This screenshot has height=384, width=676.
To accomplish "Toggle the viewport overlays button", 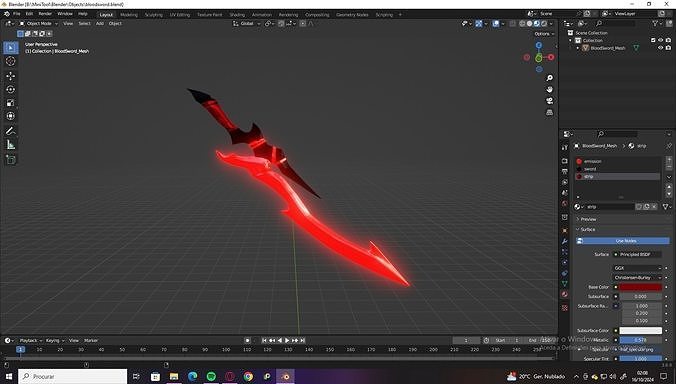I will click(x=496, y=24).
